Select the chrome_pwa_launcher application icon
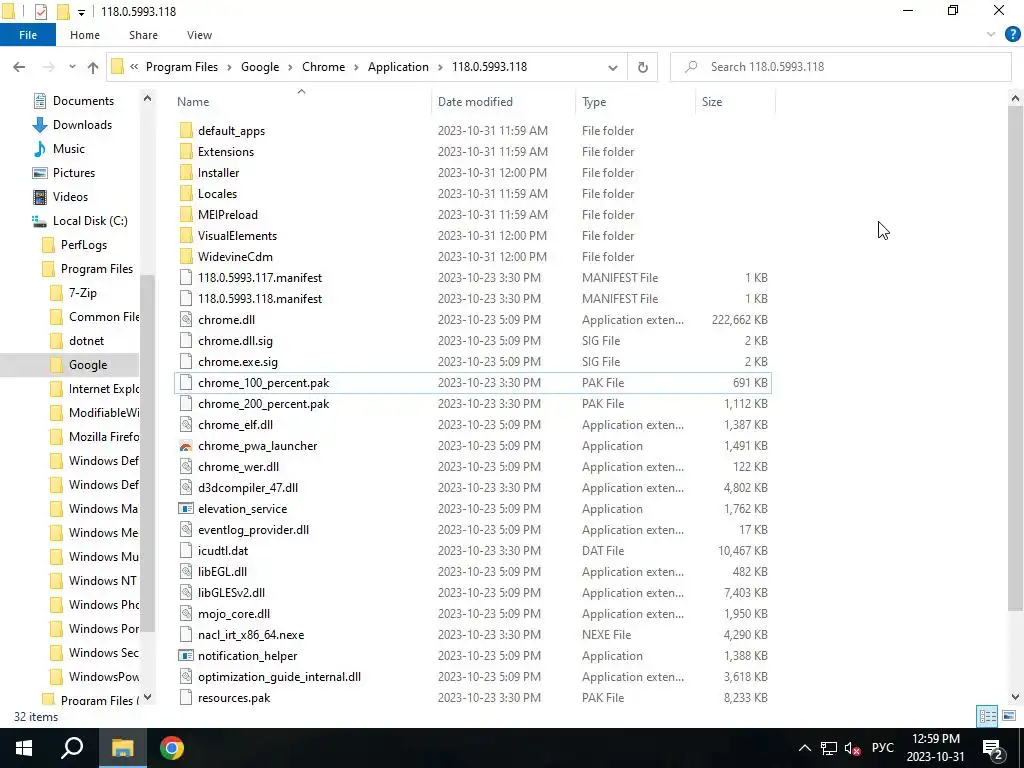Screen dimensions: 1024x768 [186, 445]
